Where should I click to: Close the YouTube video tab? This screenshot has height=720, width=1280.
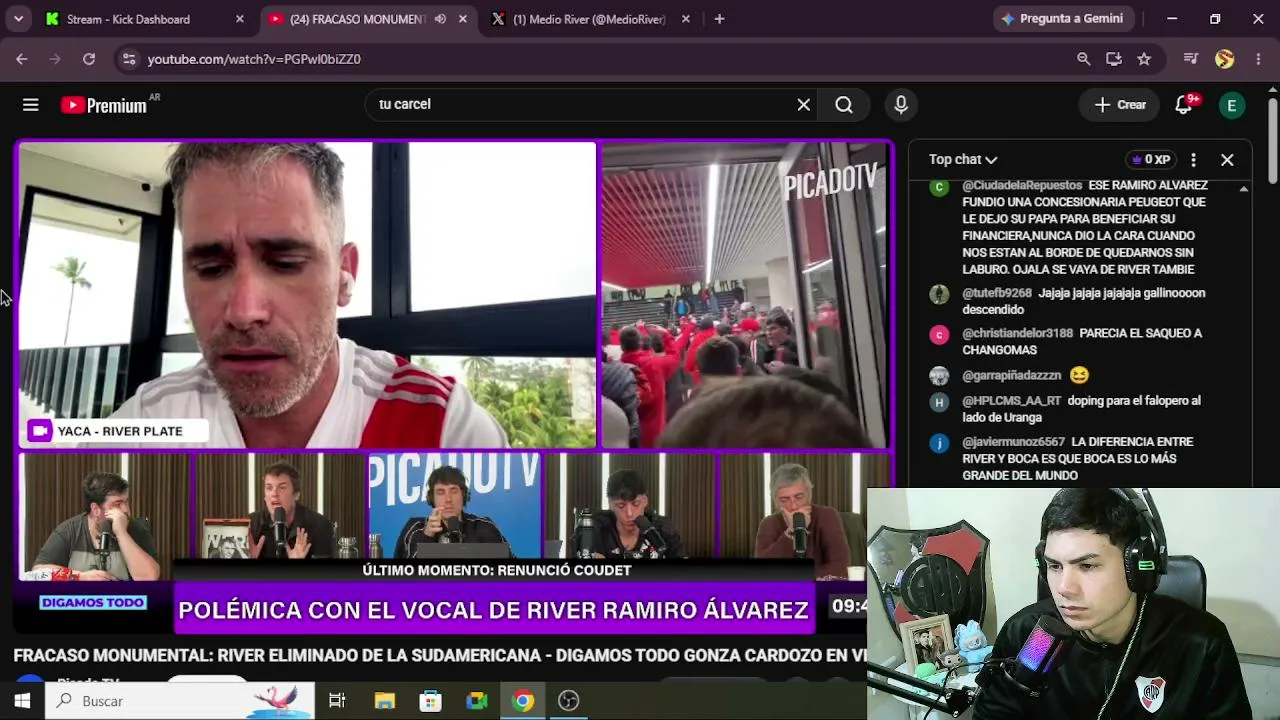[x=462, y=19]
